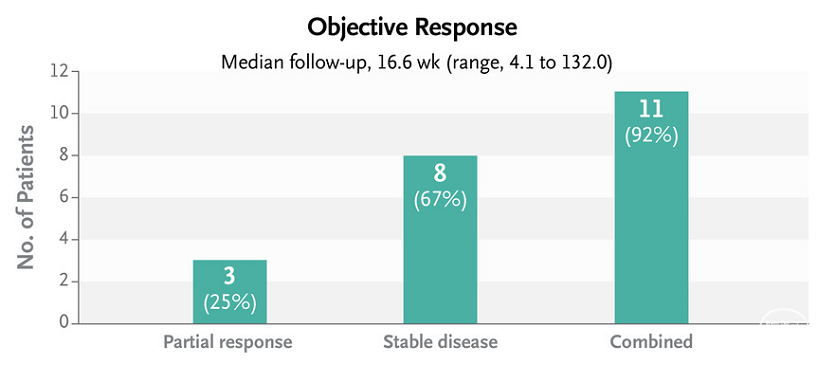The height and width of the screenshot is (365, 822).
Task: Select the Stable disease bar
Action: coord(440,239)
